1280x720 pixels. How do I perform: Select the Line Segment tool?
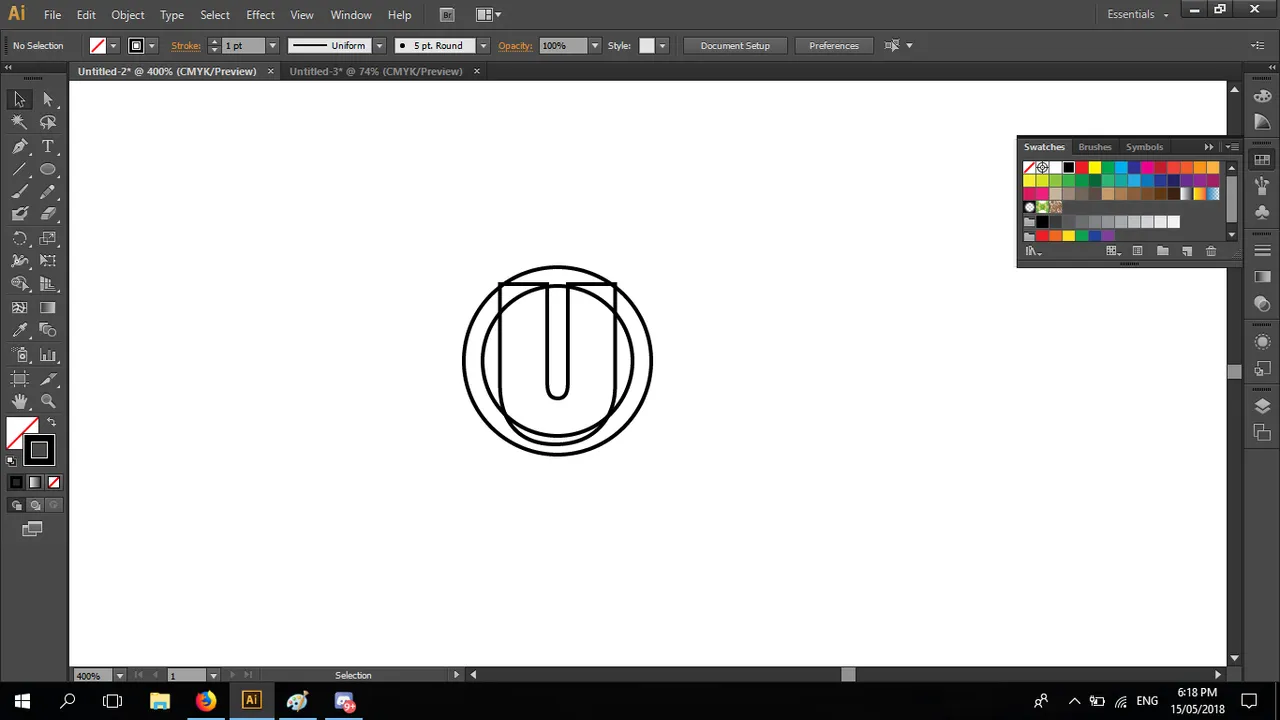(19, 169)
